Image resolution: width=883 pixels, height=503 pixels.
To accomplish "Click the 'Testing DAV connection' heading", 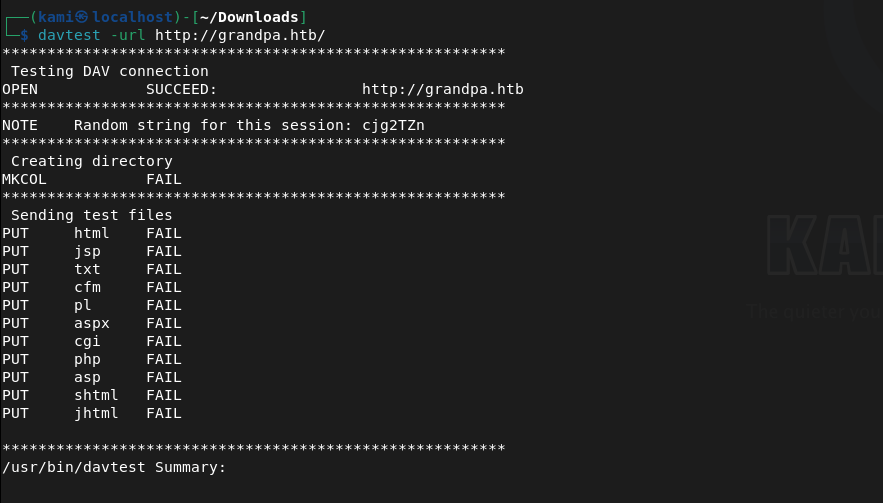I will pos(109,71).
